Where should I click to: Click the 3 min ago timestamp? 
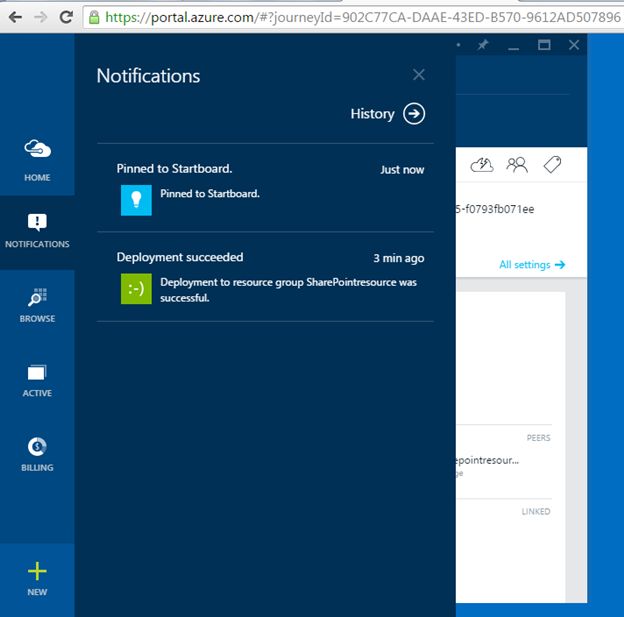[x=399, y=258]
